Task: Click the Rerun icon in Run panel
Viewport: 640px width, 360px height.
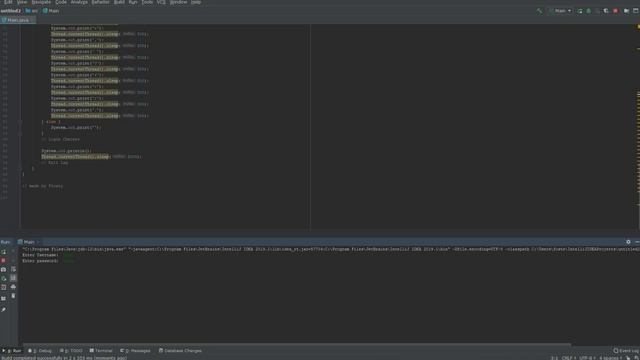Action: point(4,251)
